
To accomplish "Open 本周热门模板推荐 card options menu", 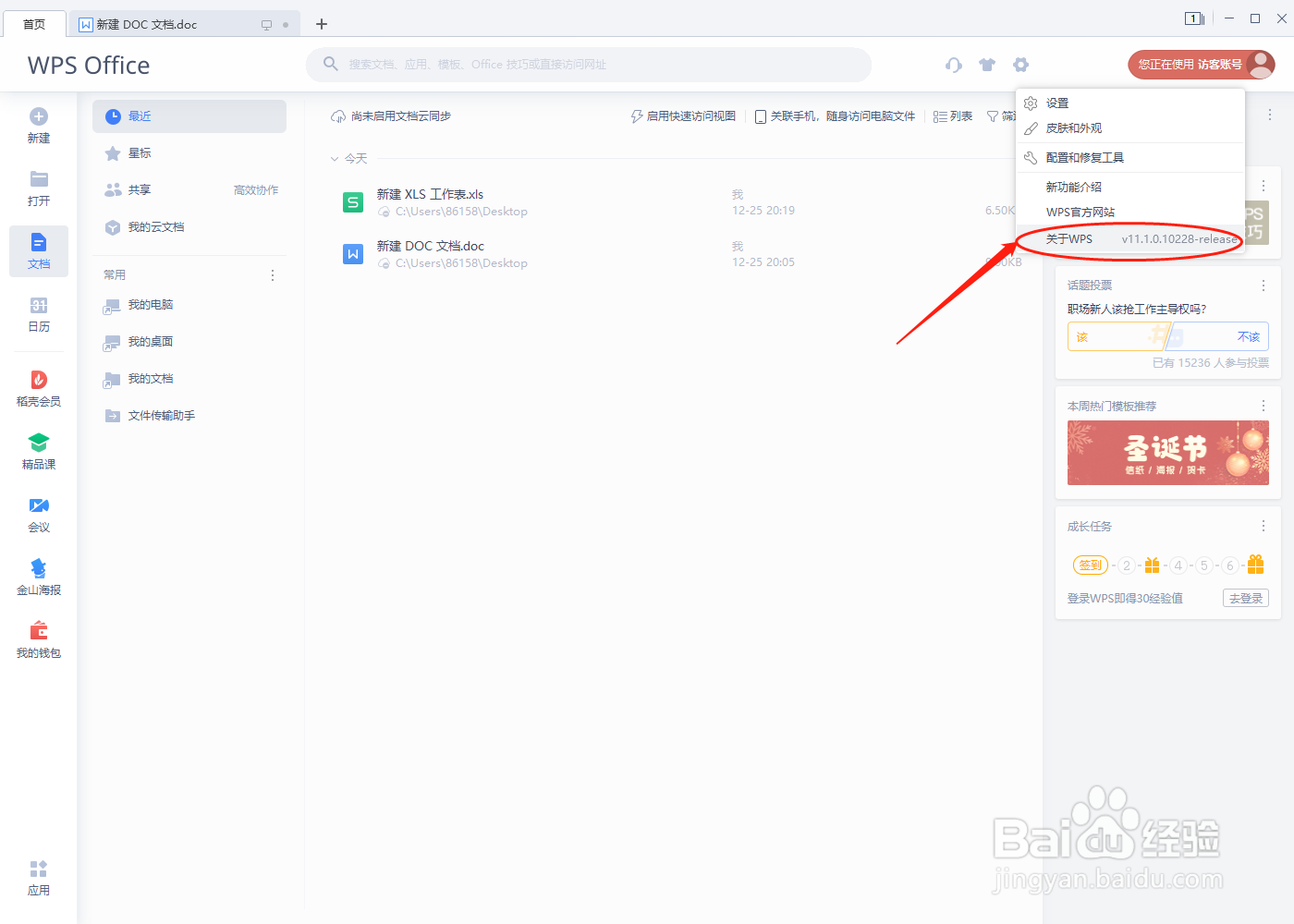I will click(x=1263, y=406).
